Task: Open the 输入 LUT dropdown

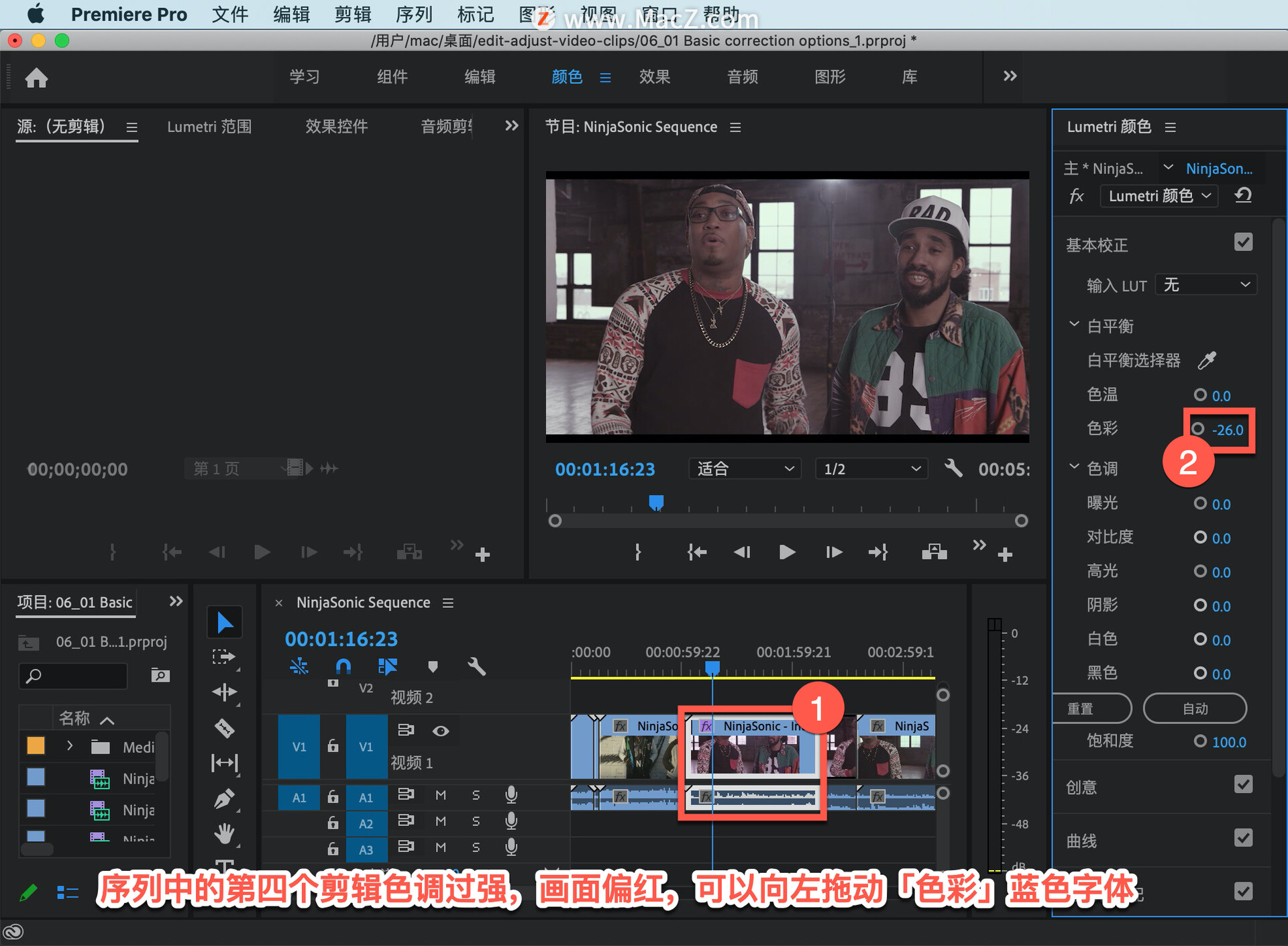Action: pos(1206,285)
